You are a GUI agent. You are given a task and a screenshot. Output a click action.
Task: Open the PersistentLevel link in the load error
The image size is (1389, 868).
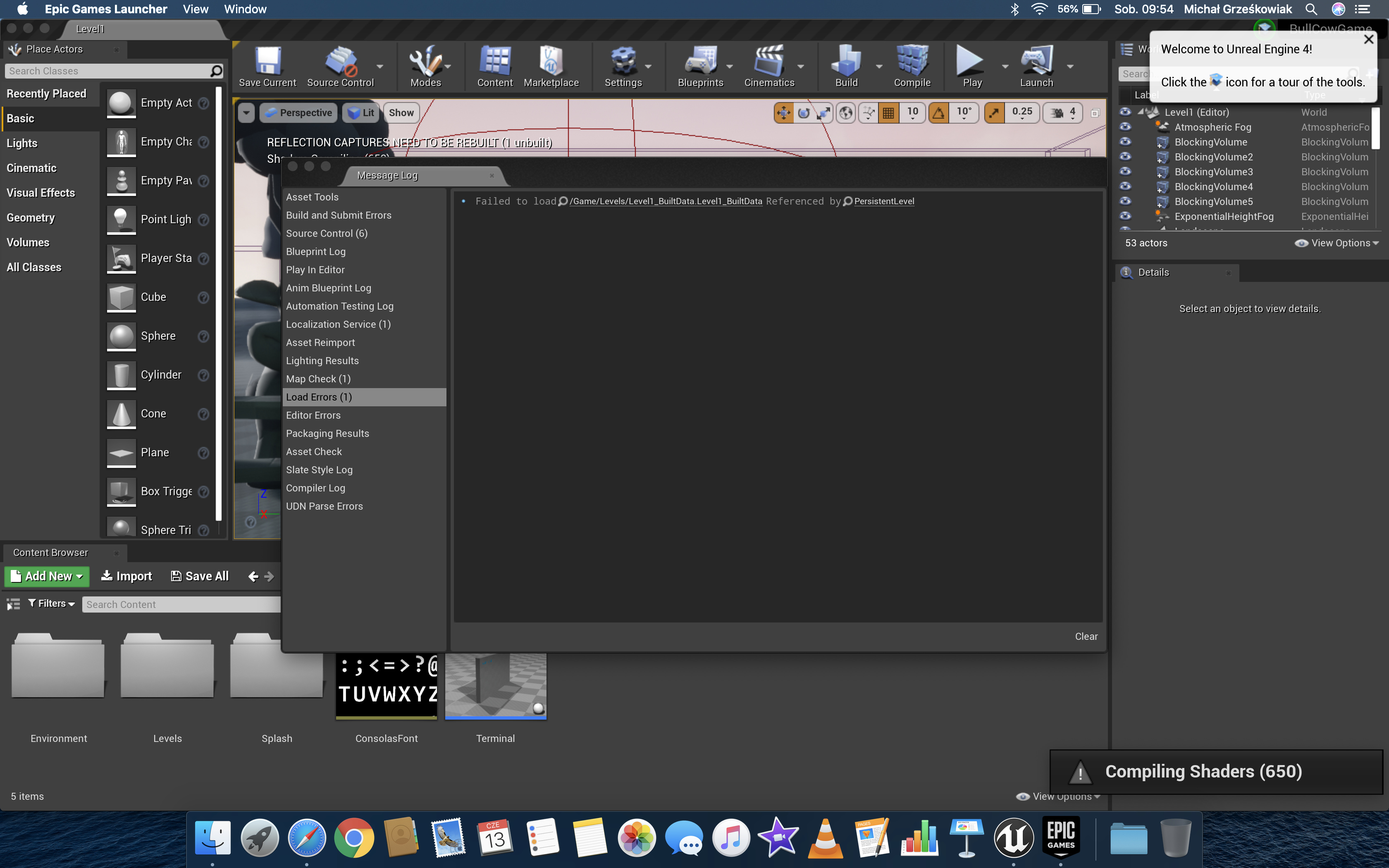[883, 201]
